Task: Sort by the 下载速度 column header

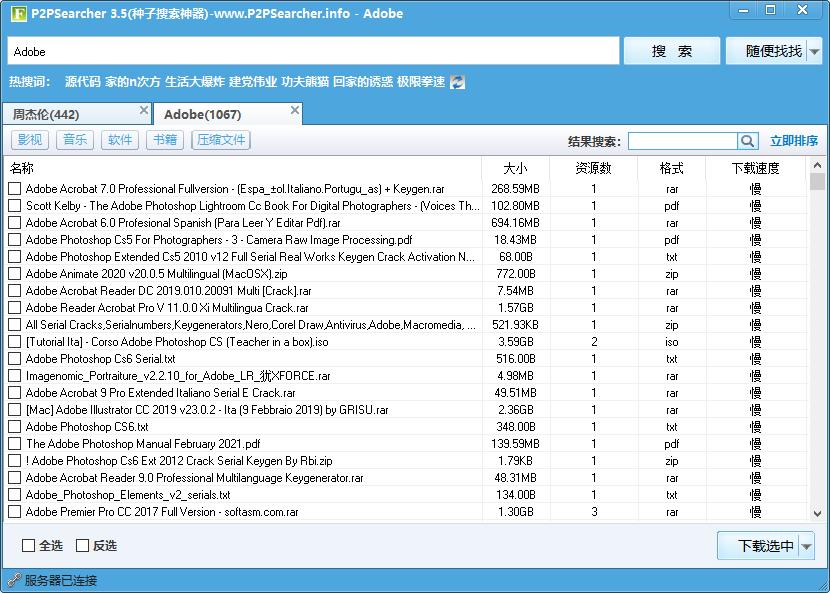Action: 755,168
